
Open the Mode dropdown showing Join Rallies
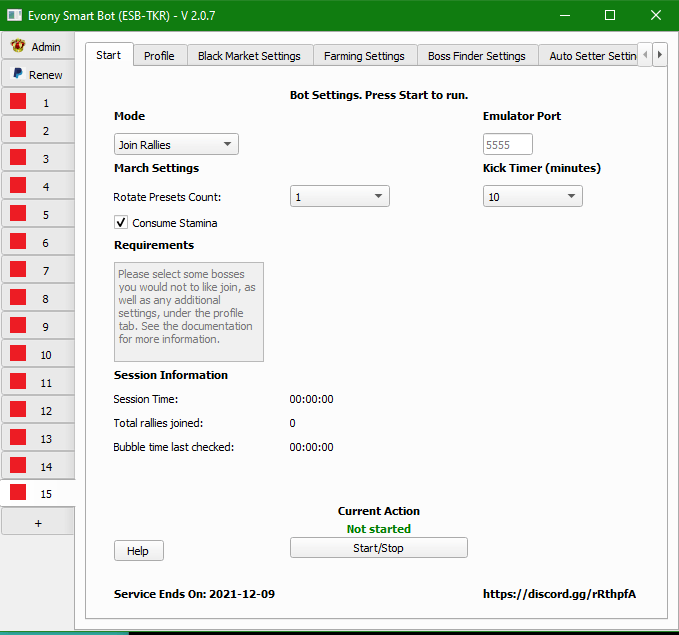pos(176,145)
